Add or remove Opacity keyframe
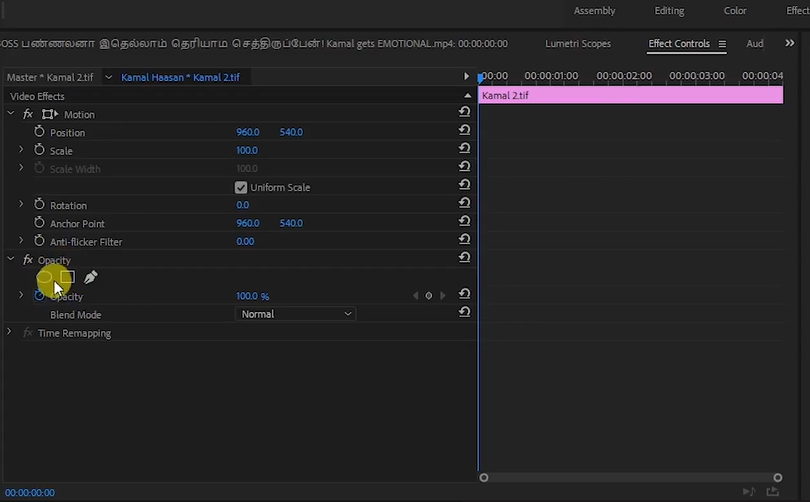Image resolution: width=810 pixels, height=502 pixels. point(429,295)
